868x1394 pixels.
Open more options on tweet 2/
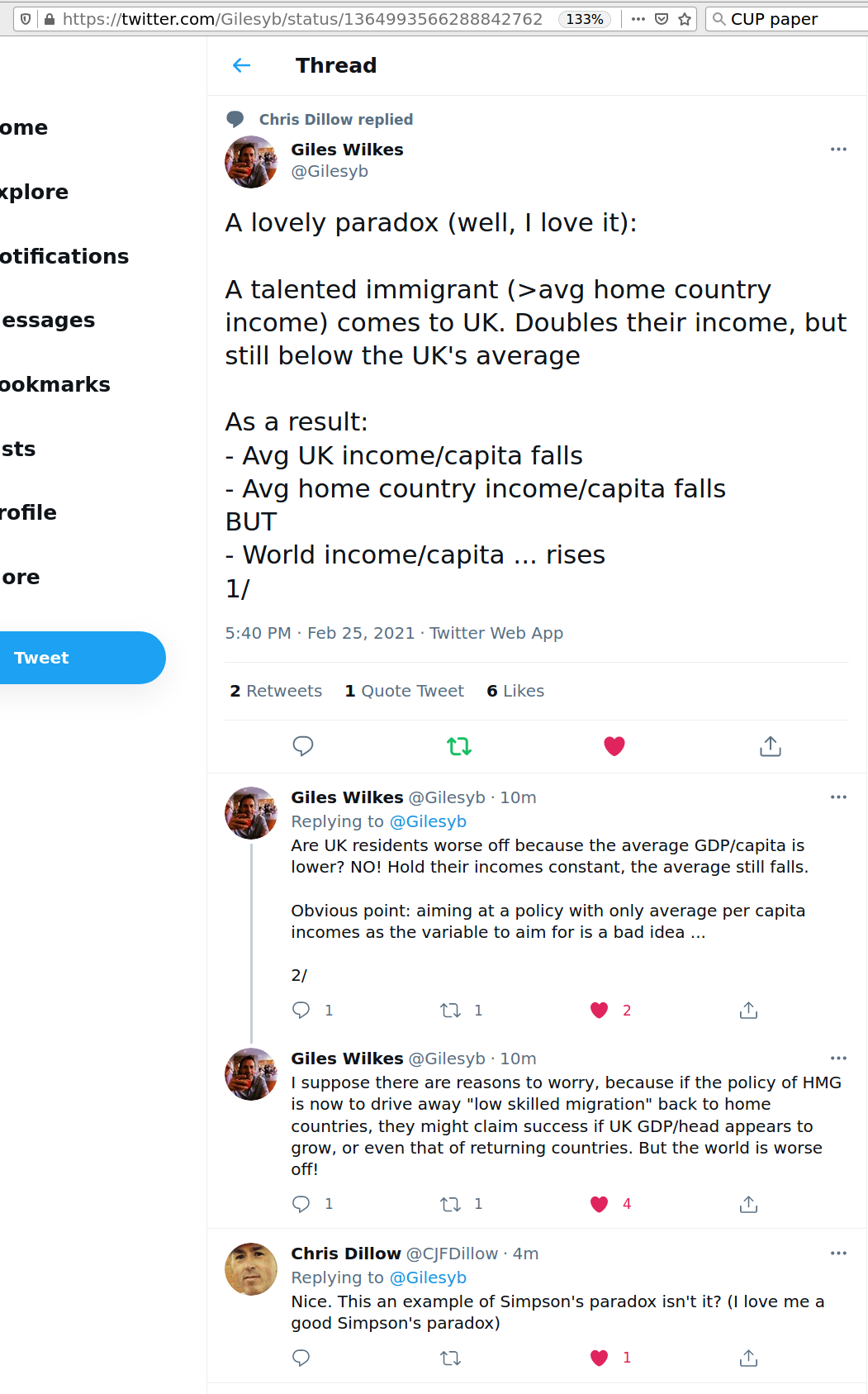(x=838, y=797)
